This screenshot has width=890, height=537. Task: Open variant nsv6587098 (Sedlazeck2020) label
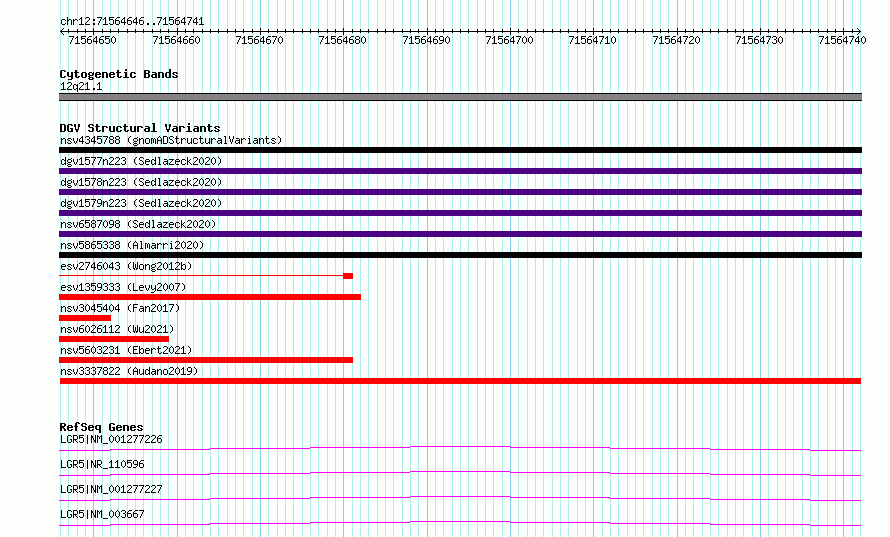(138, 224)
